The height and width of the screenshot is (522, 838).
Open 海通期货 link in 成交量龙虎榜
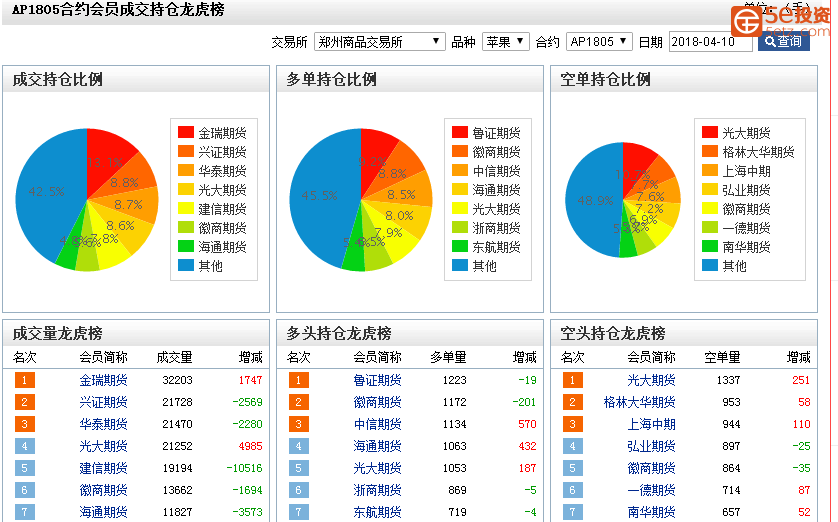(103, 512)
